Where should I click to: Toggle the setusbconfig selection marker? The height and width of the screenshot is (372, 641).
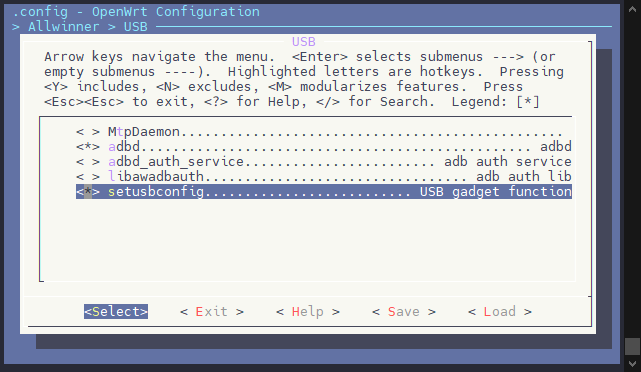(88, 191)
